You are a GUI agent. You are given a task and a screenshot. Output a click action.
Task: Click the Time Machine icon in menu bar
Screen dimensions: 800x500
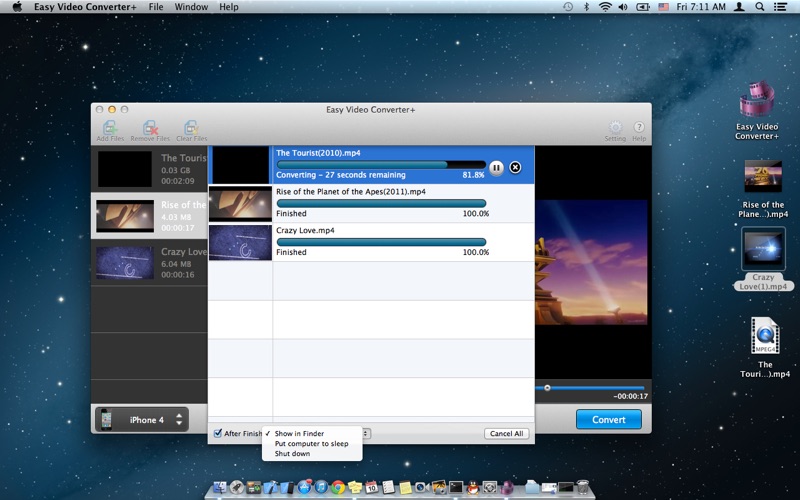point(568,7)
